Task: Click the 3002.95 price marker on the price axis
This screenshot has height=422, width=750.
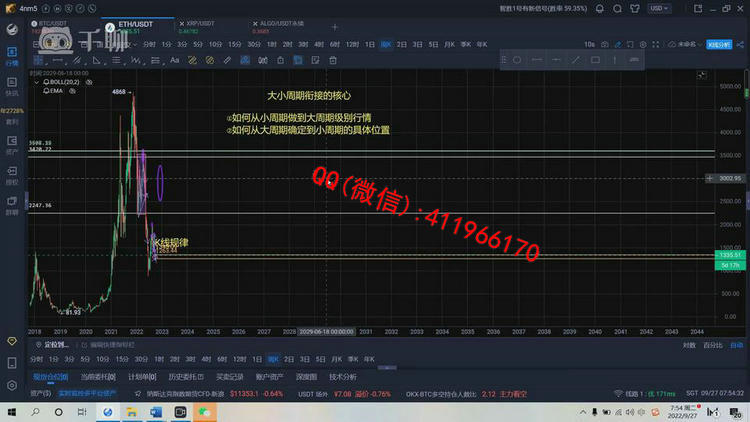Action: click(x=729, y=178)
